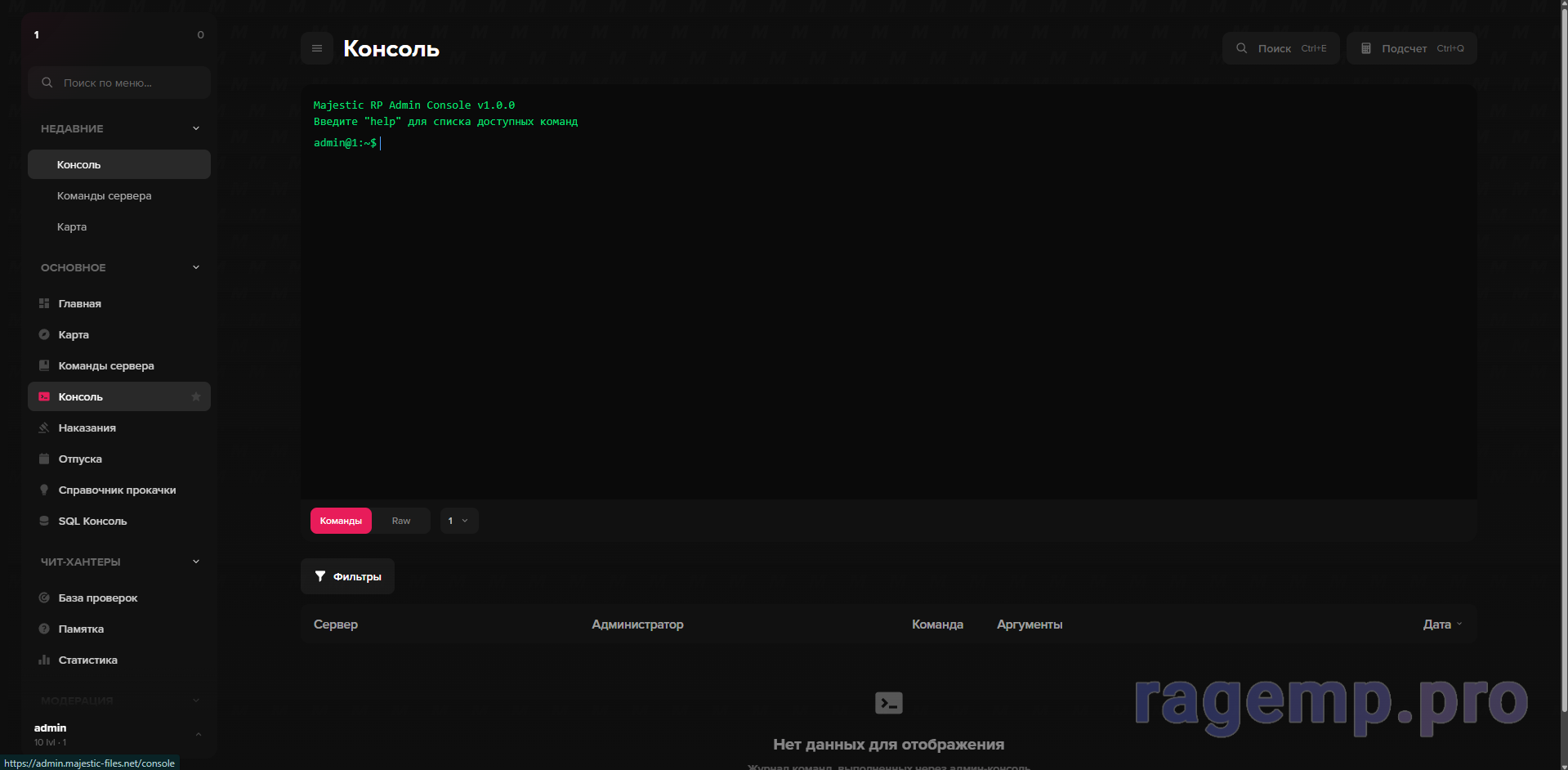Go to SQL Консоль page
The height and width of the screenshot is (770, 1568).
click(x=119, y=521)
